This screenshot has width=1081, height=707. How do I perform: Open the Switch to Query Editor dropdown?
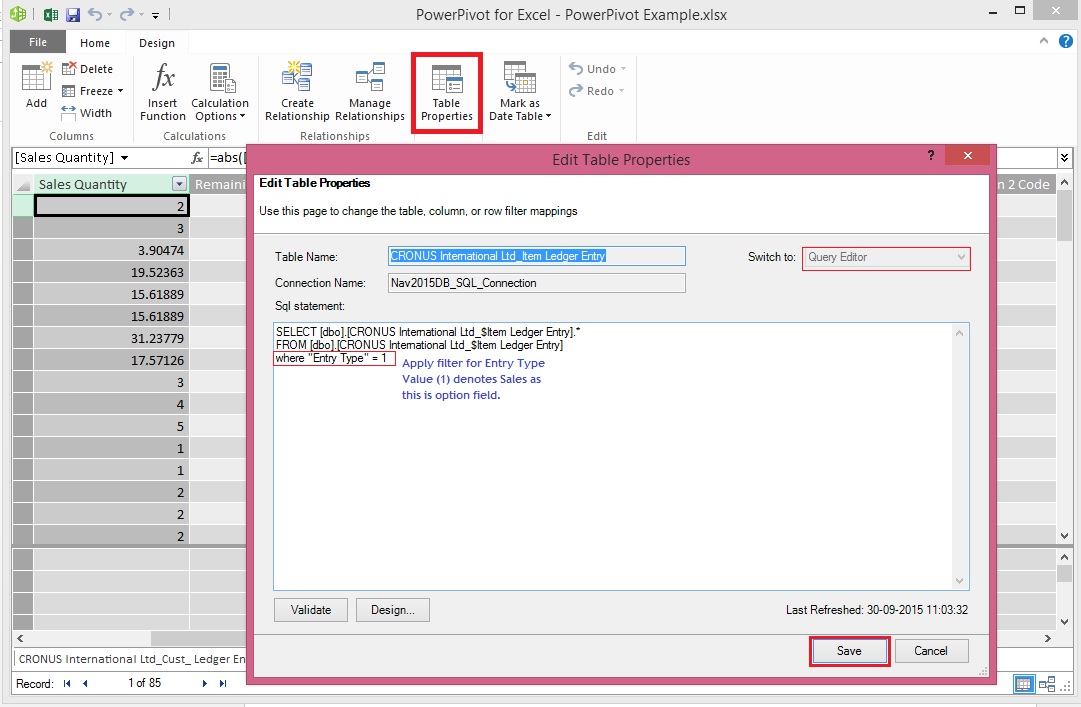click(962, 258)
